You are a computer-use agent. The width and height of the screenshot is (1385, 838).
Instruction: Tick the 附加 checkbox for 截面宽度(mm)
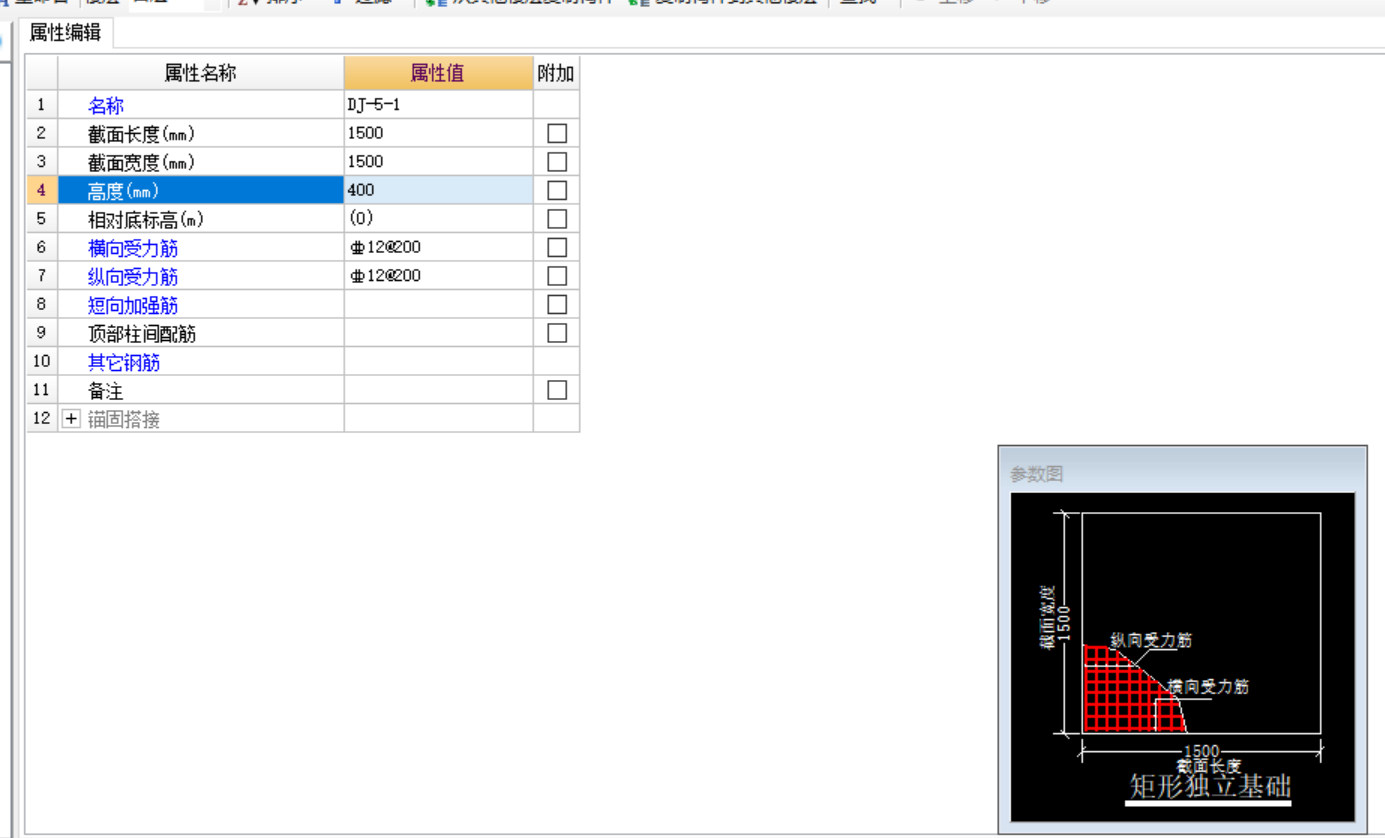click(557, 162)
